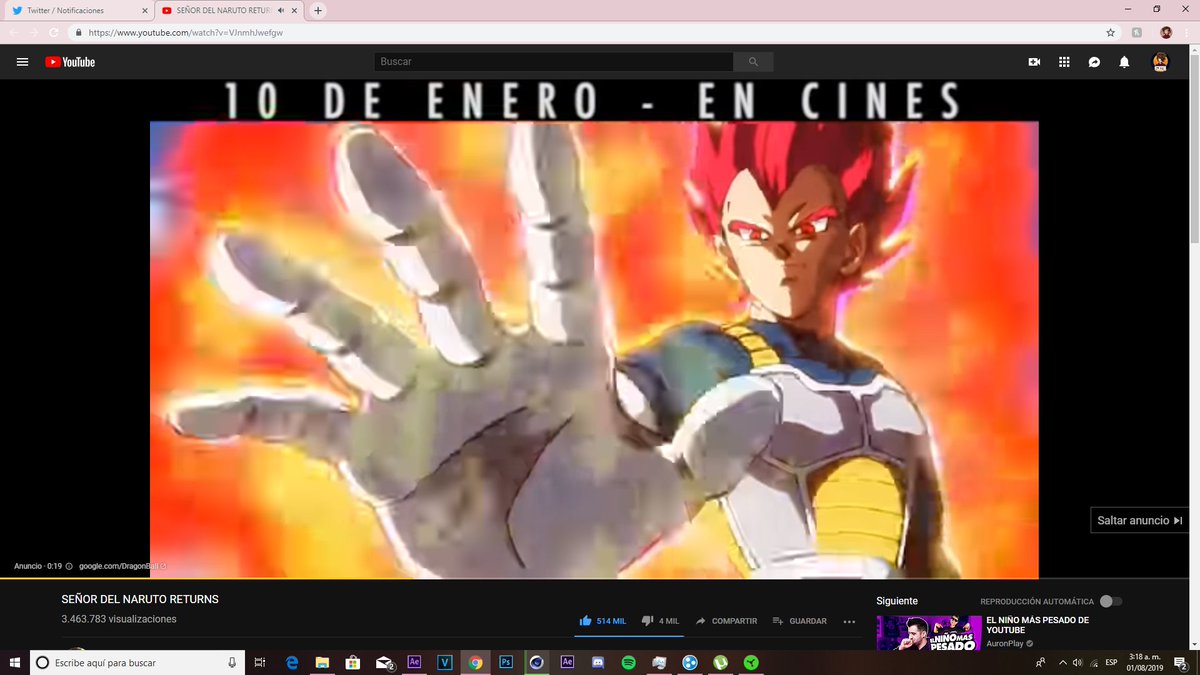
Task: Open the more actions three-dot menu under the video
Action: (849, 621)
